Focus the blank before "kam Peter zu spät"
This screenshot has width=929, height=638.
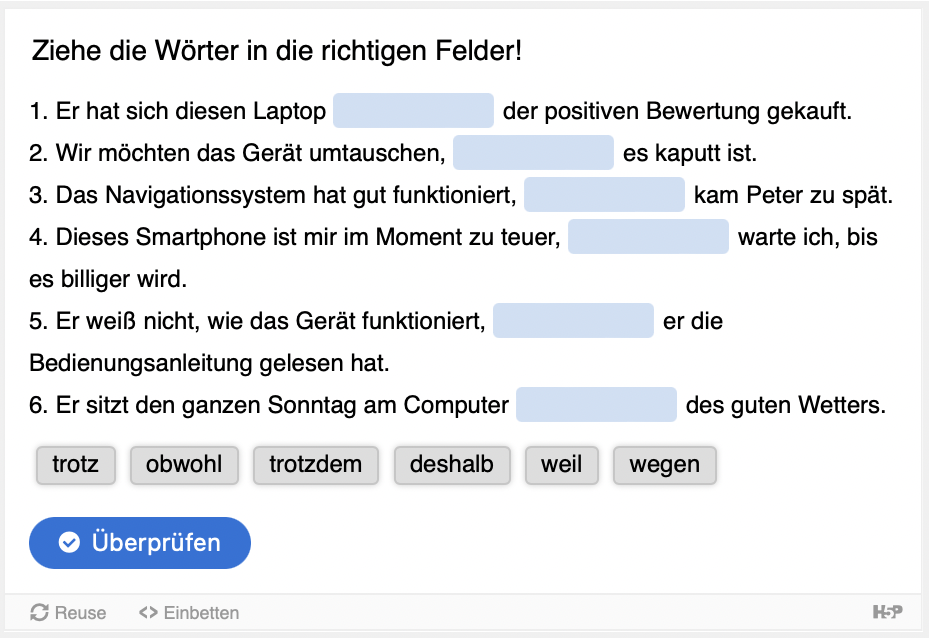pos(604,196)
